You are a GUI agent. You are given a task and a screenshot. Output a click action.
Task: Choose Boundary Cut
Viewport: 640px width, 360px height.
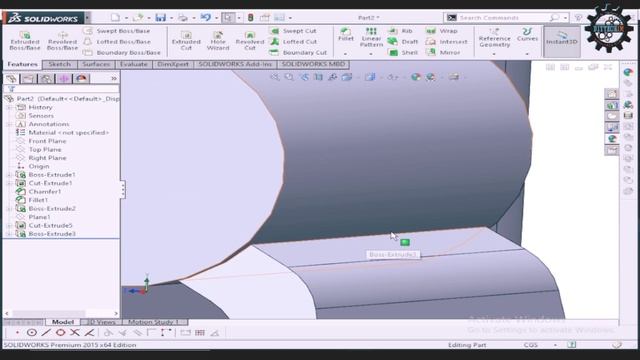299,53
